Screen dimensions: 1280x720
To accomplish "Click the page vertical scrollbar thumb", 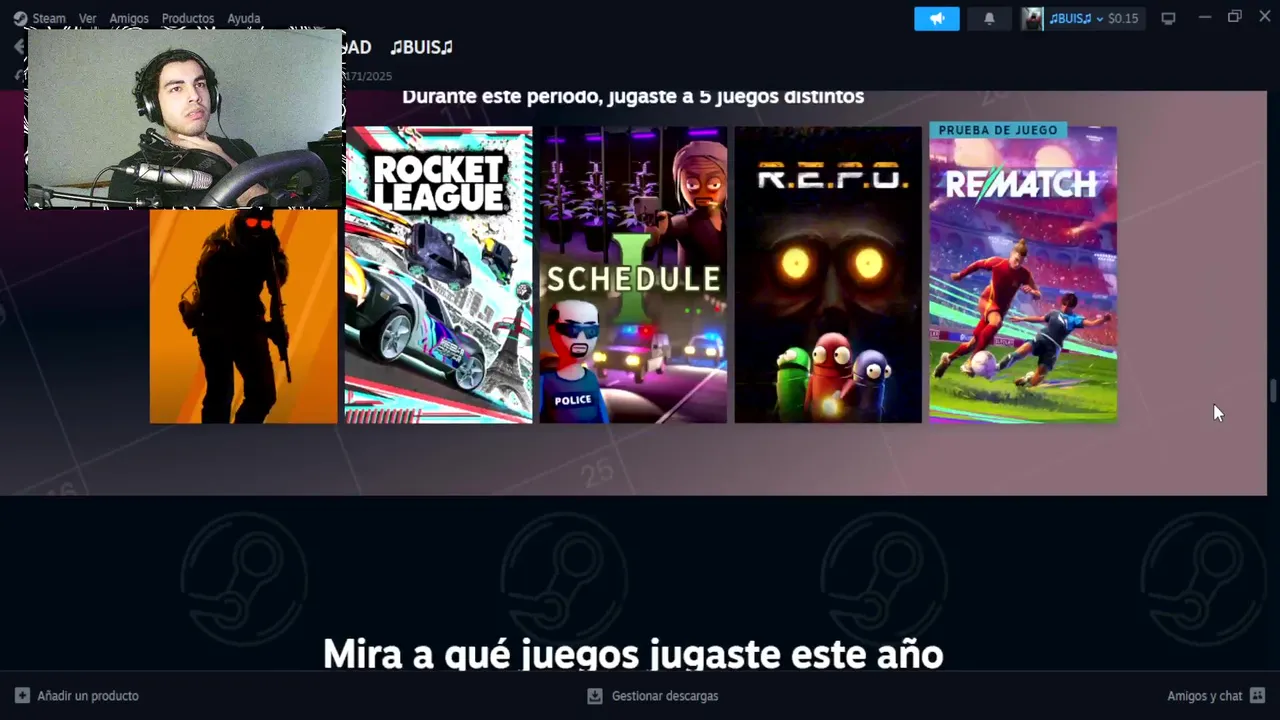I will click(1274, 391).
